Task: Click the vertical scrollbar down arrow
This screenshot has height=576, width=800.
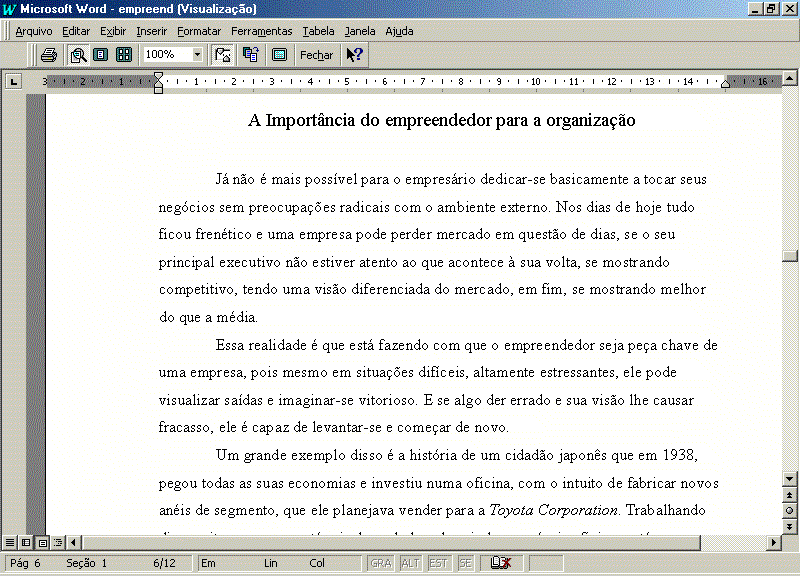Action: pyautogui.click(x=790, y=479)
